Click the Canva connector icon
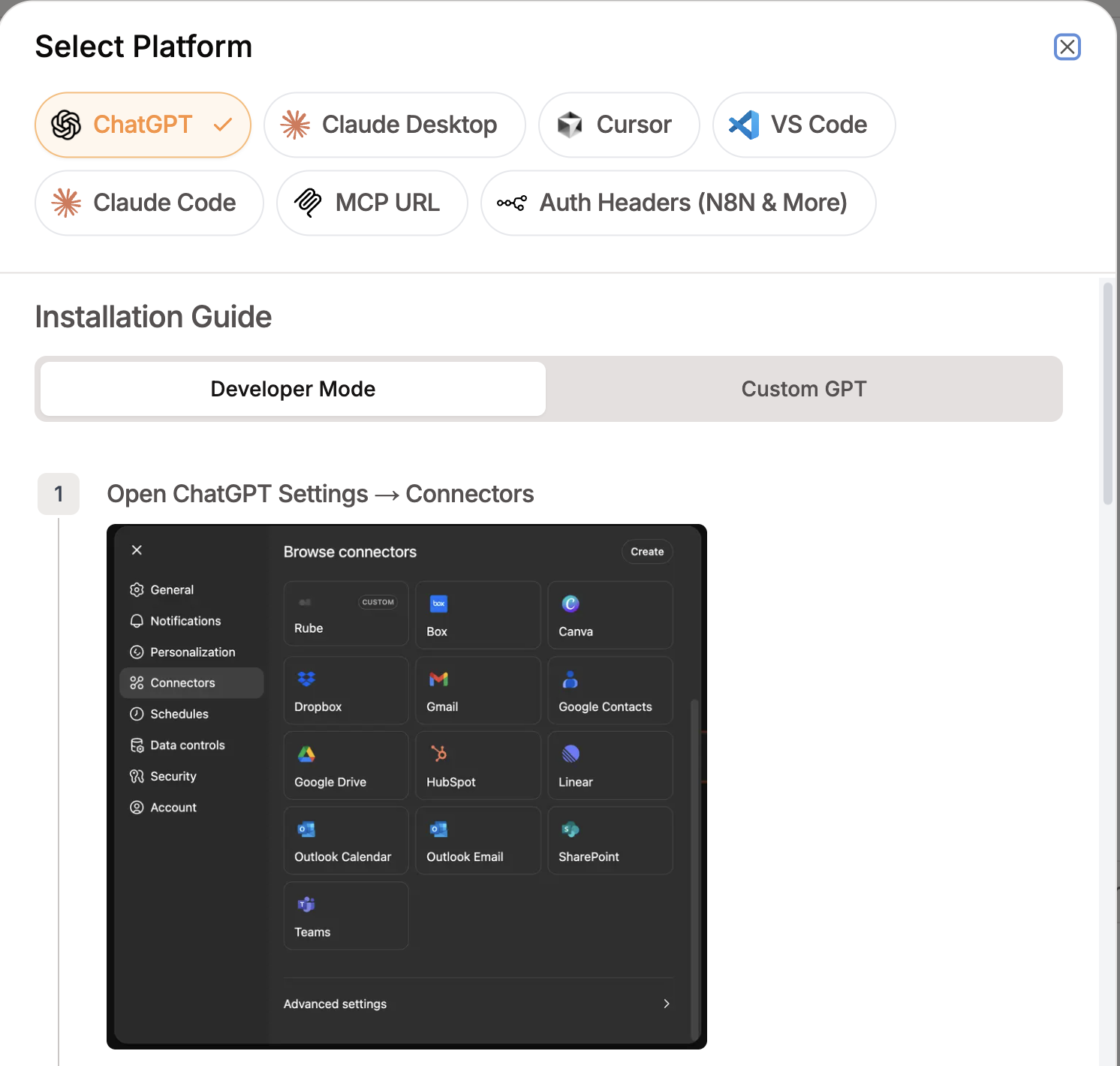 (571, 604)
